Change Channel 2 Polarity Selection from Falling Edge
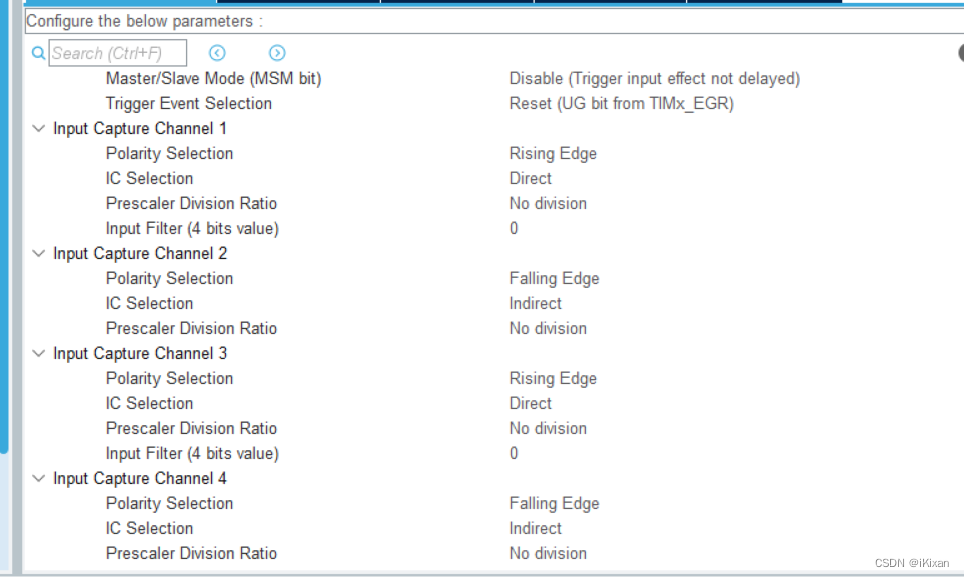This screenshot has width=964, height=577. [x=554, y=278]
